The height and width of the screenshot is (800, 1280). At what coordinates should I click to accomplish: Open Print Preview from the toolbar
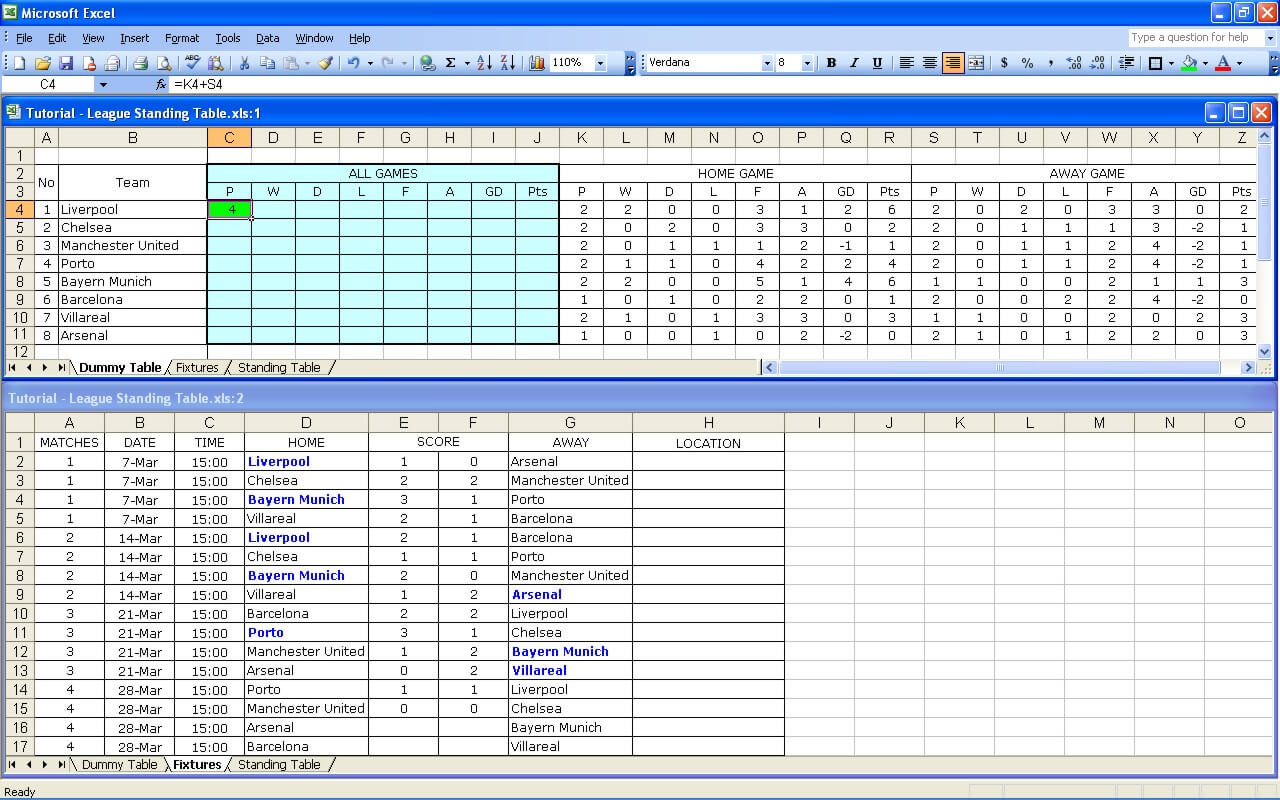click(164, 63)
